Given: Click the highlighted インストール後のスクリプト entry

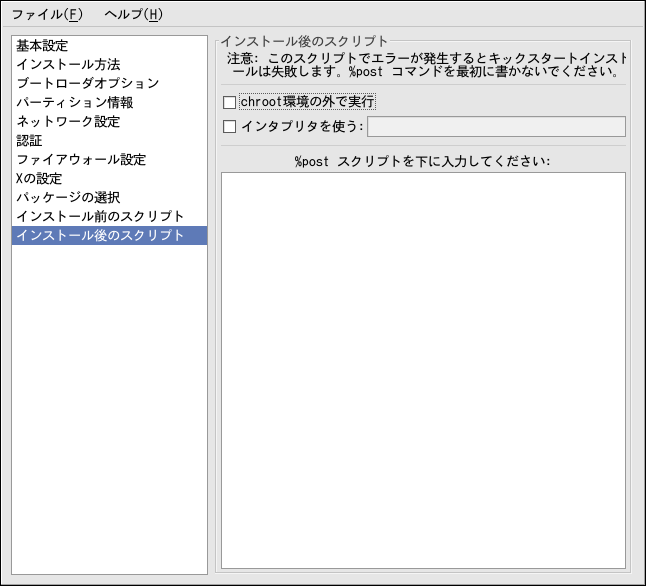Looking at the screenshot, I should pos(100,236).
